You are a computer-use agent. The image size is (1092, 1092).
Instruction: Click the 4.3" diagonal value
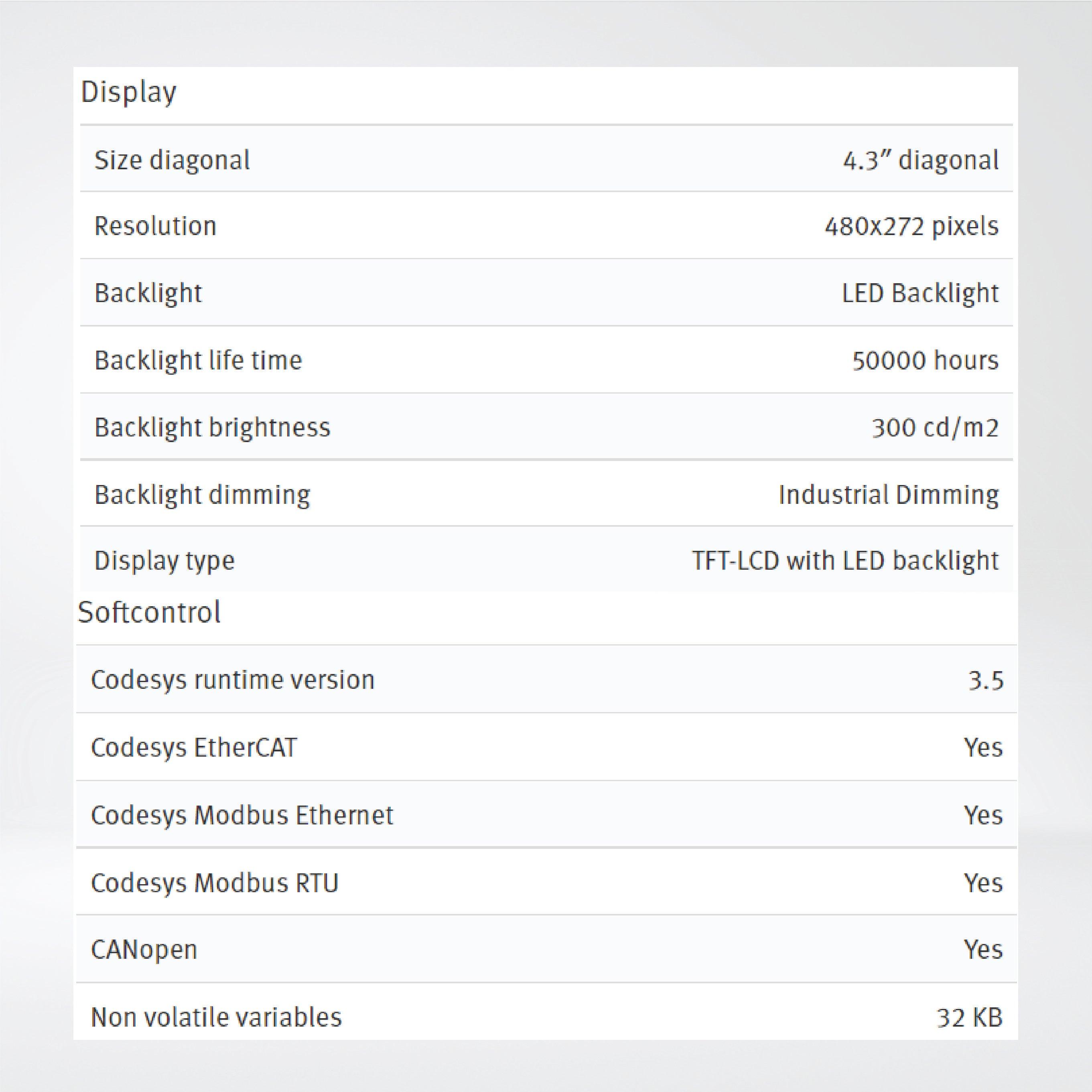click(920, 160)
